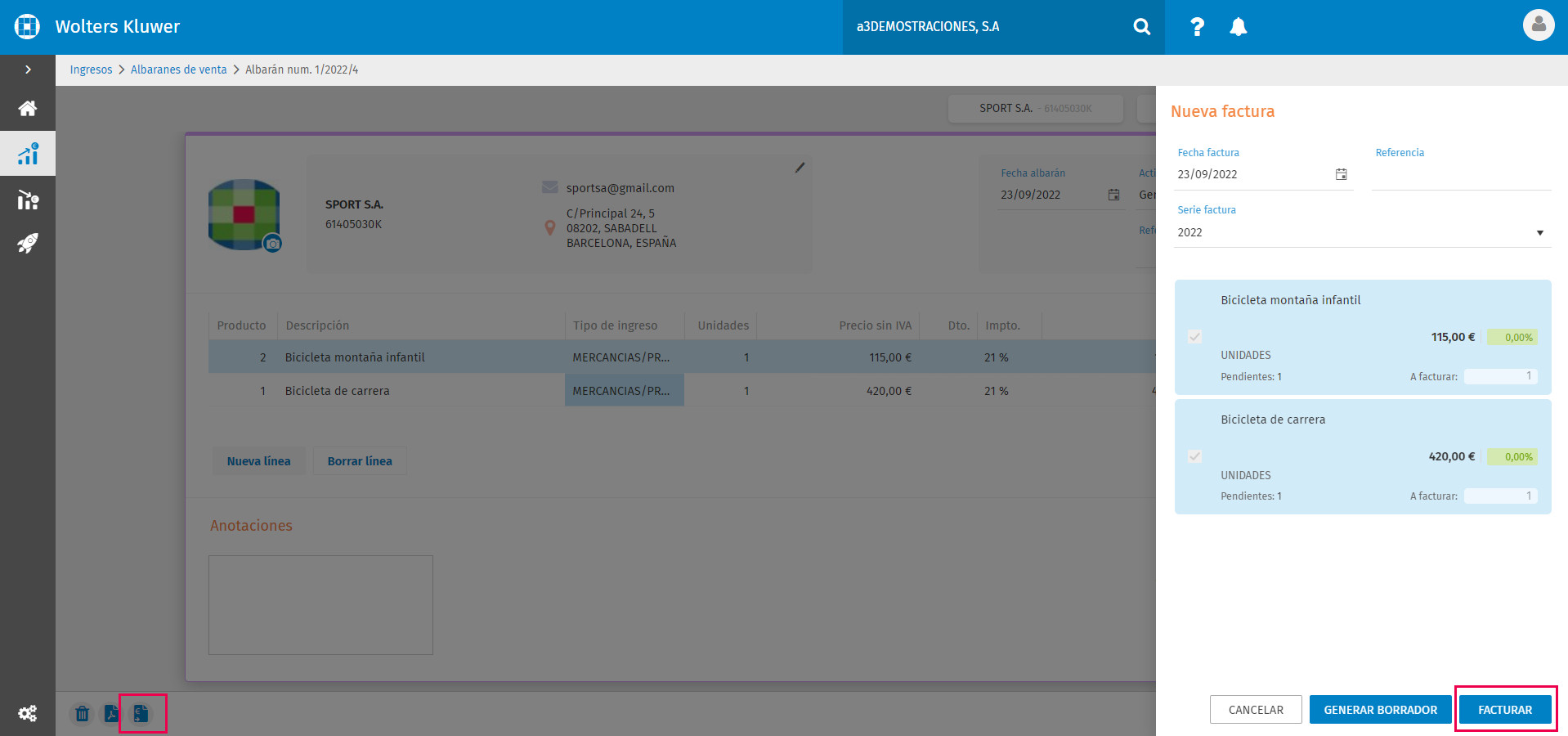This screenshot has height=736, width=1568.
Task: Click the Borrar línea button
Action: click(x=360, y=461)
